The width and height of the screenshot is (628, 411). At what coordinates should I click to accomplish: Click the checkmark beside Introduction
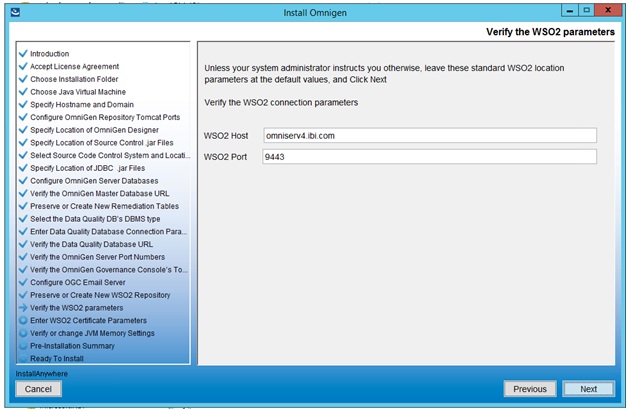coord(23,53)
